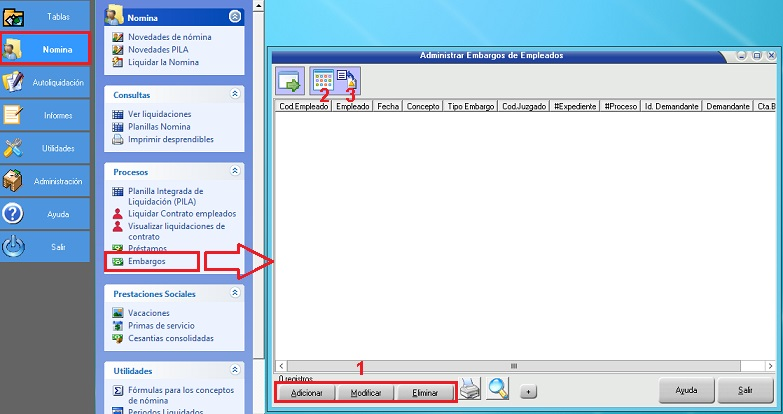Open the Tablas sidebar section
Screen dimensions: 783x414
(x=46, y=15)
